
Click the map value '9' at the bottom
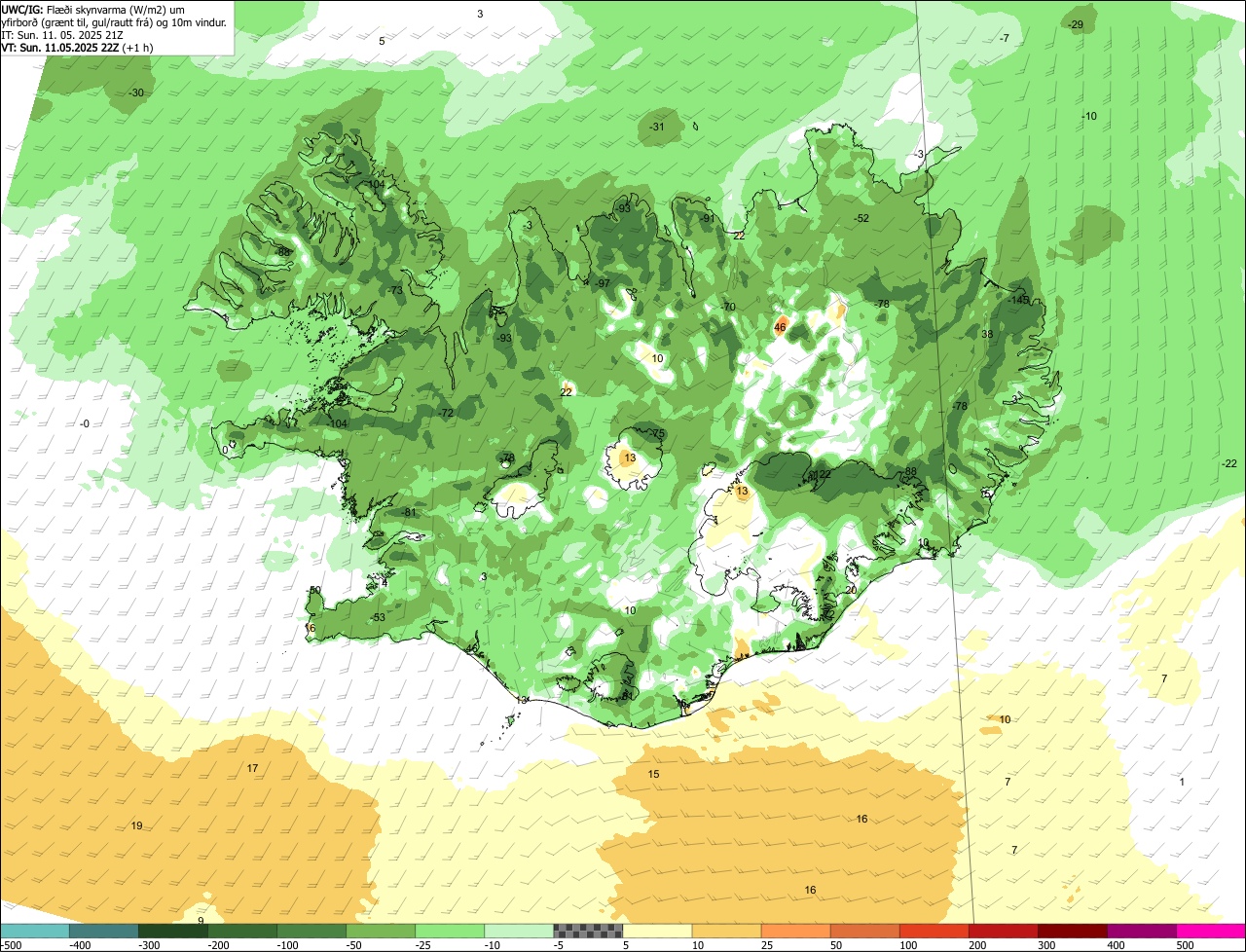click(x=201, y=920)
